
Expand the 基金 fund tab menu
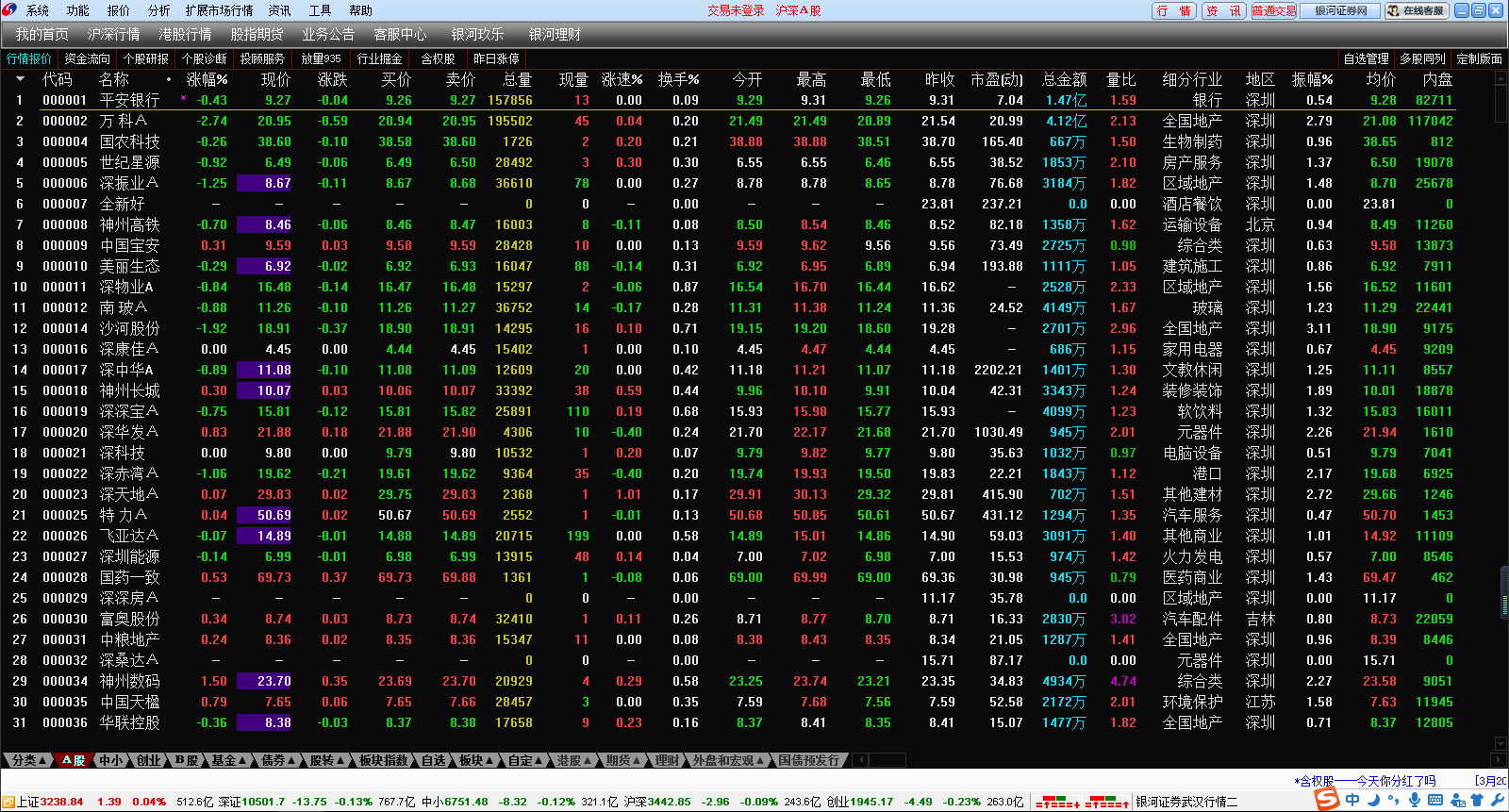click(227, 760)
